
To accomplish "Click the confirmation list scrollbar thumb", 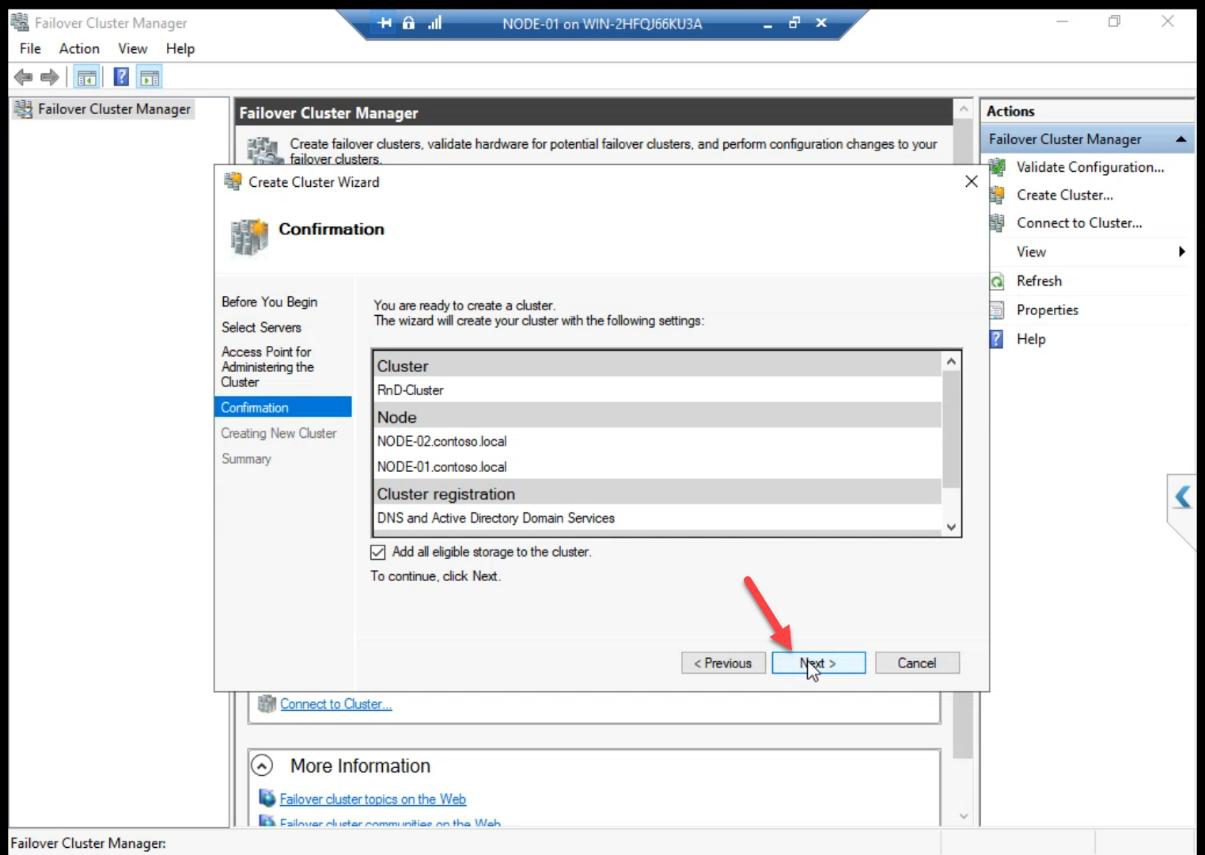I will (x=951, y=430).
